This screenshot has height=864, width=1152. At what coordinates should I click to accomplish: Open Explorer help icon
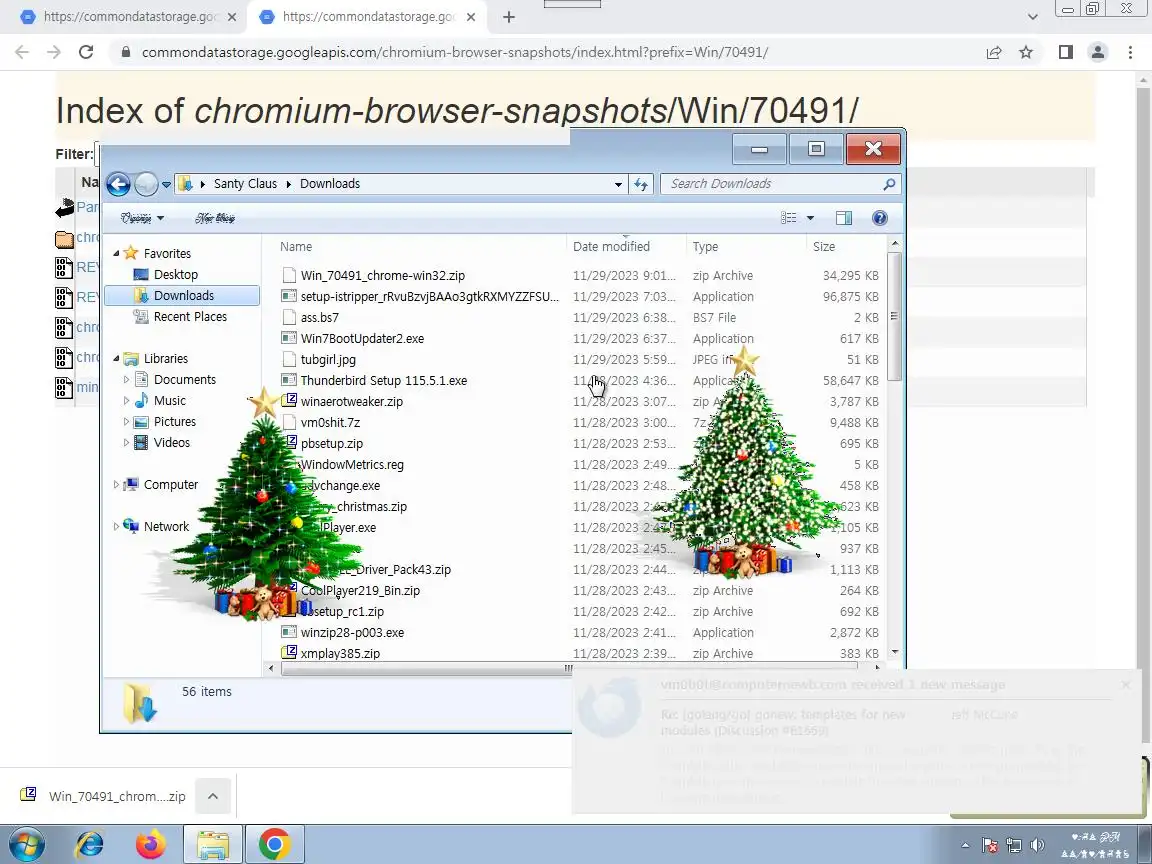879,217
